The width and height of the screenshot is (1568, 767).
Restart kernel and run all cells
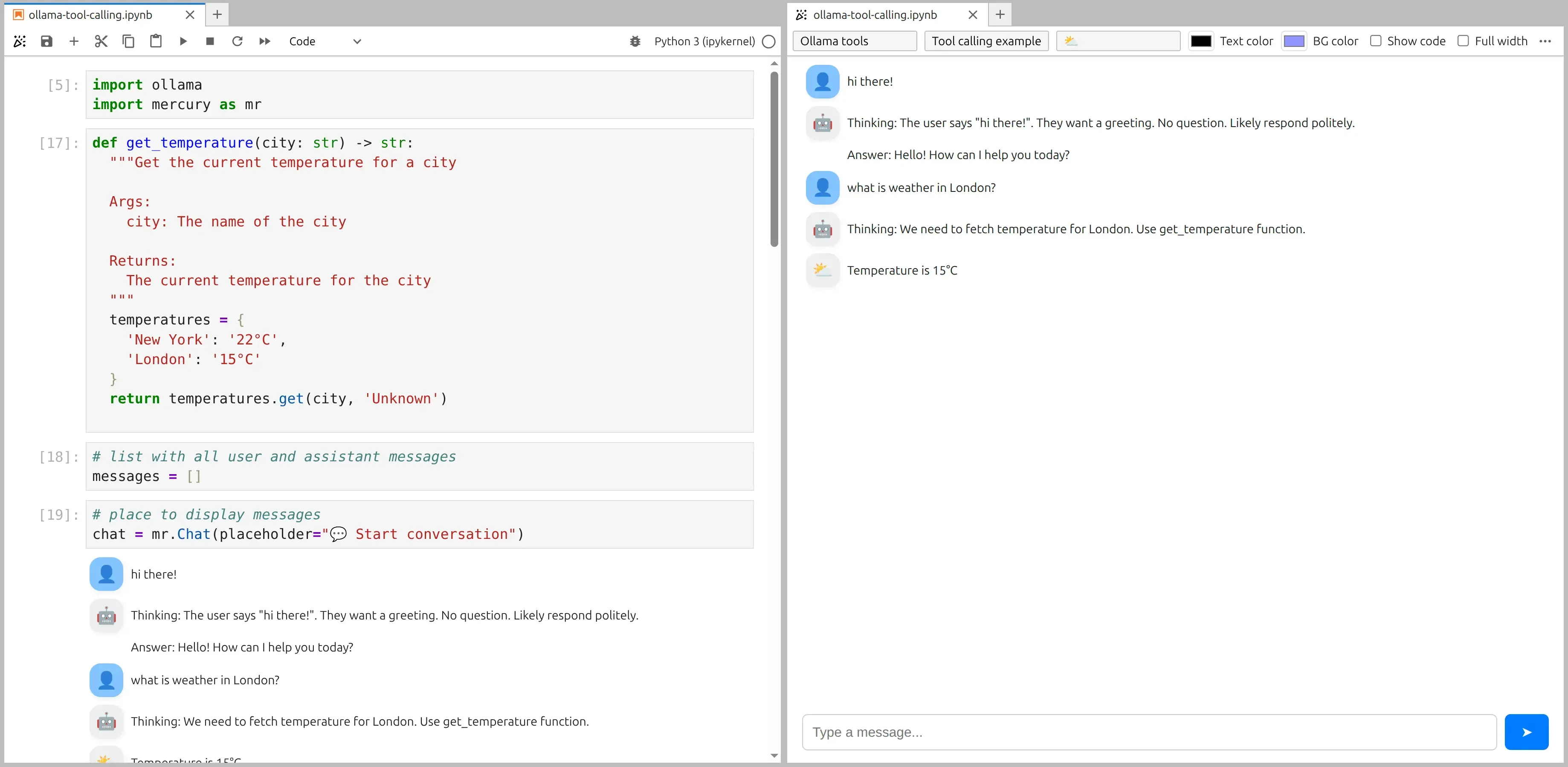tap(264, 41)
